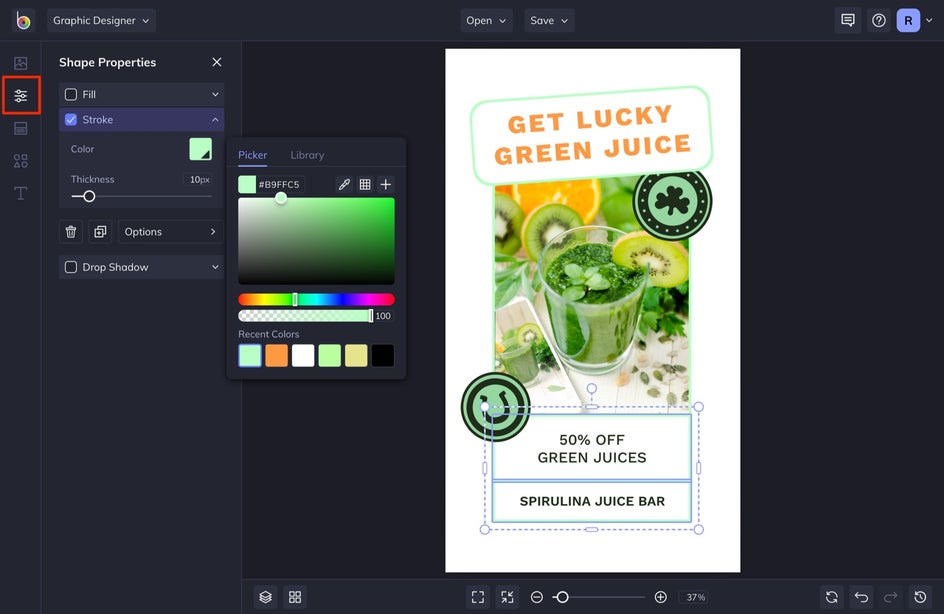
Task: Open the Graphic Designer dropdown
Action: (x=101, y=20)
